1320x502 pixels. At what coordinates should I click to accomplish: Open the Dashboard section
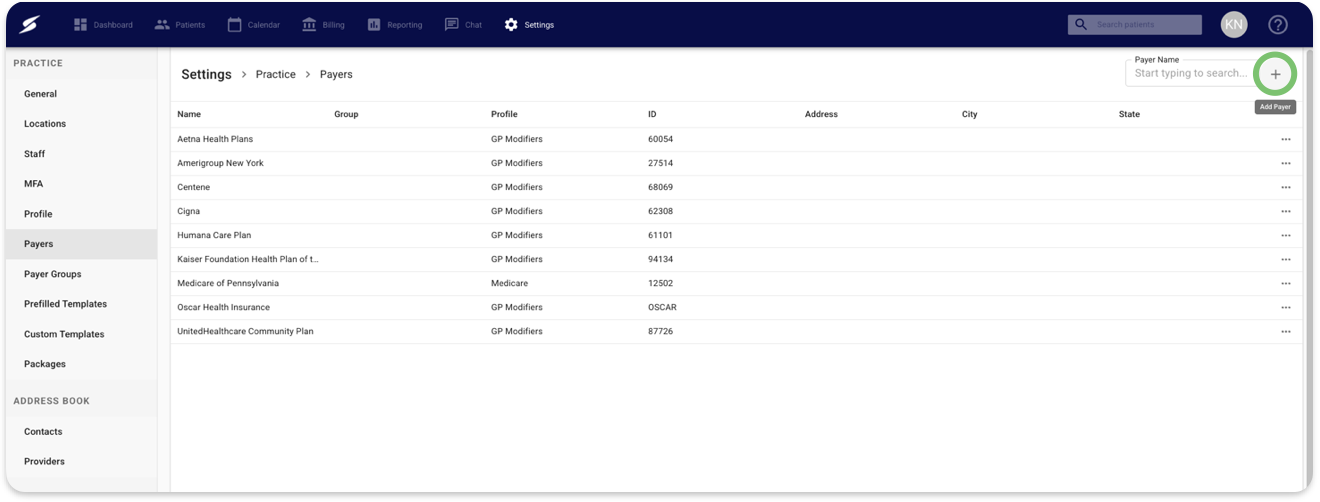[x=103, y=24]
